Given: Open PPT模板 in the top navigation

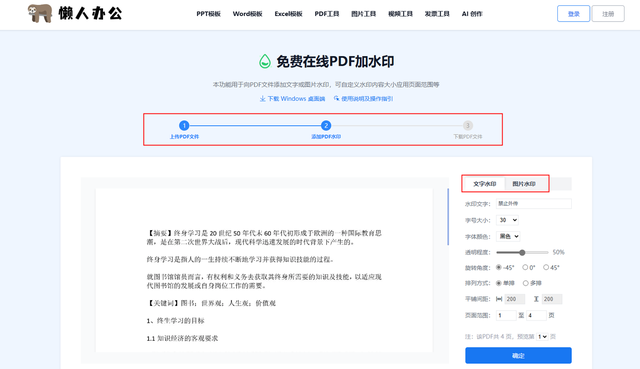Looking at the screenshot, I should pos(208,13).
